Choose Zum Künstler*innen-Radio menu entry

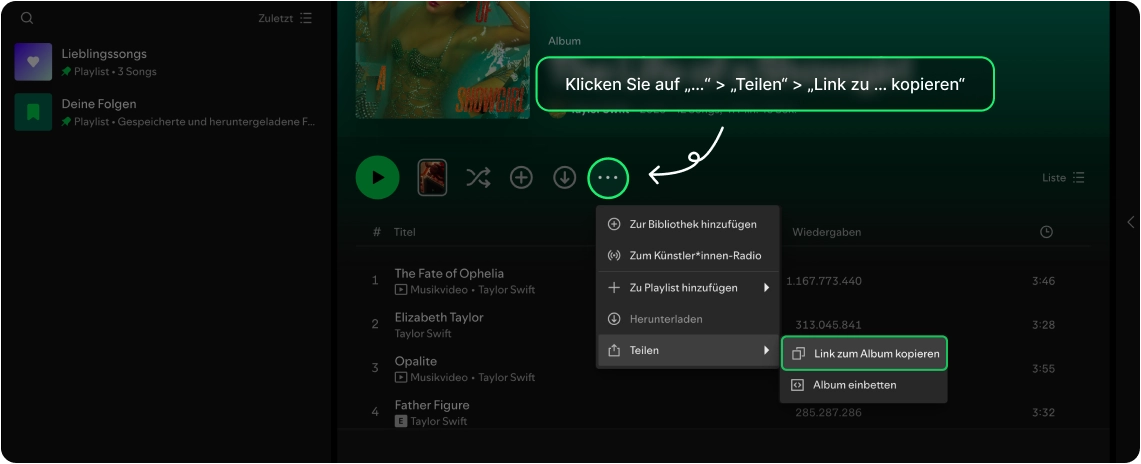688,255
